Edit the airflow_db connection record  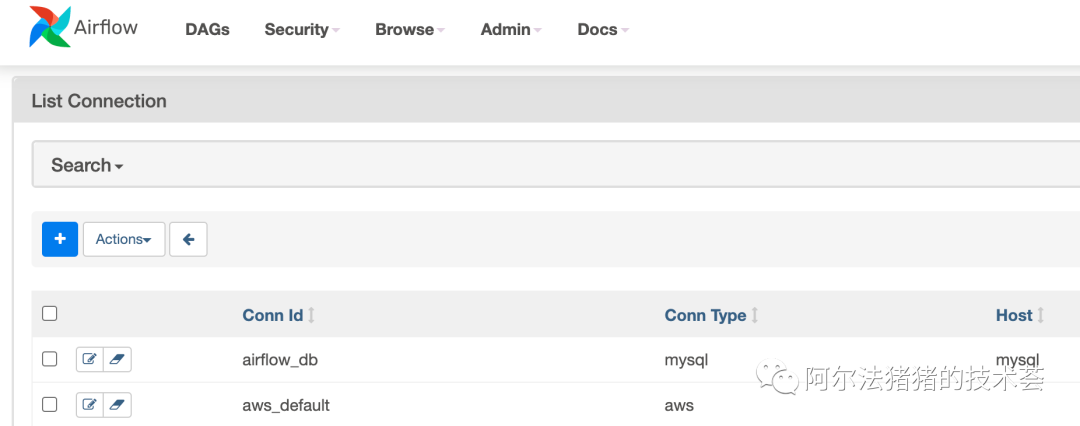pyautogui.click(x=90, y=359)
